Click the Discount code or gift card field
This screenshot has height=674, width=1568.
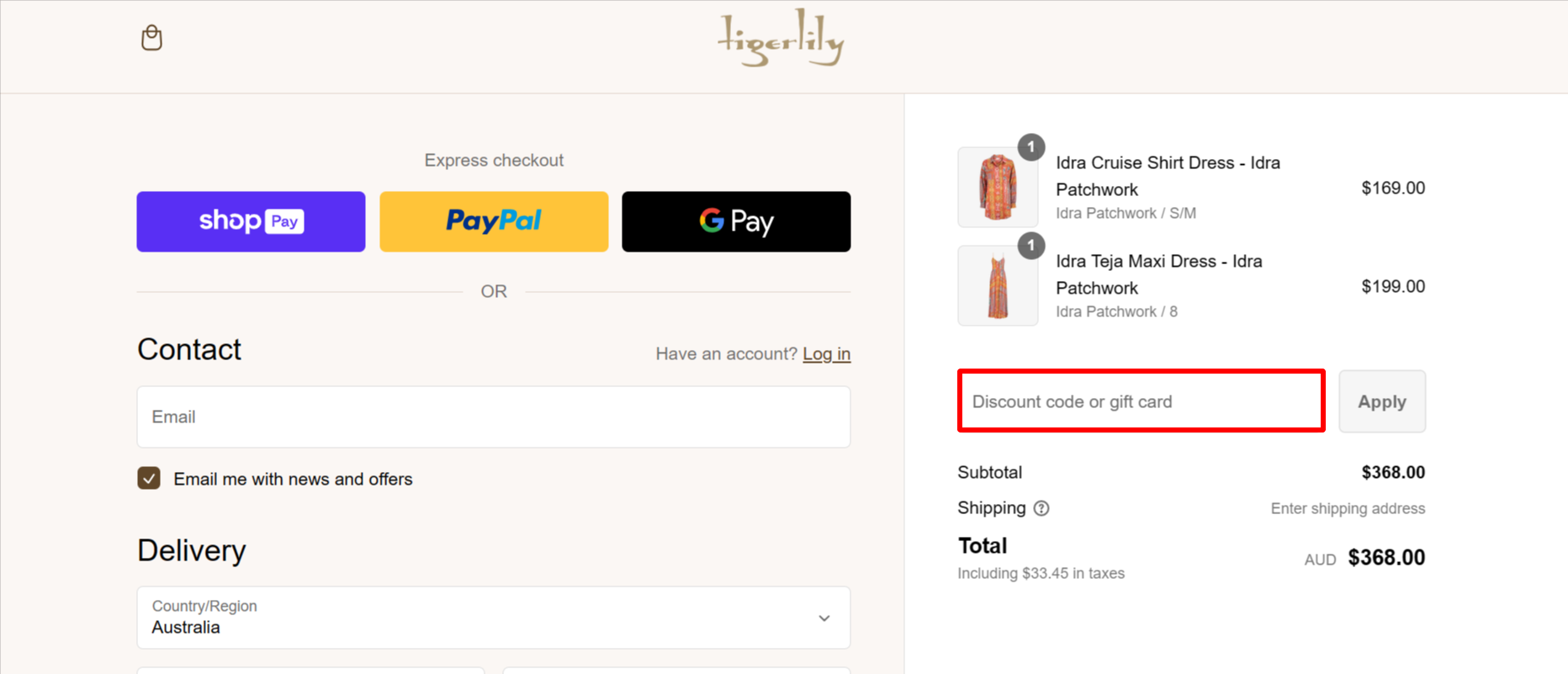pyautogui.click(x=1140, y=401)
